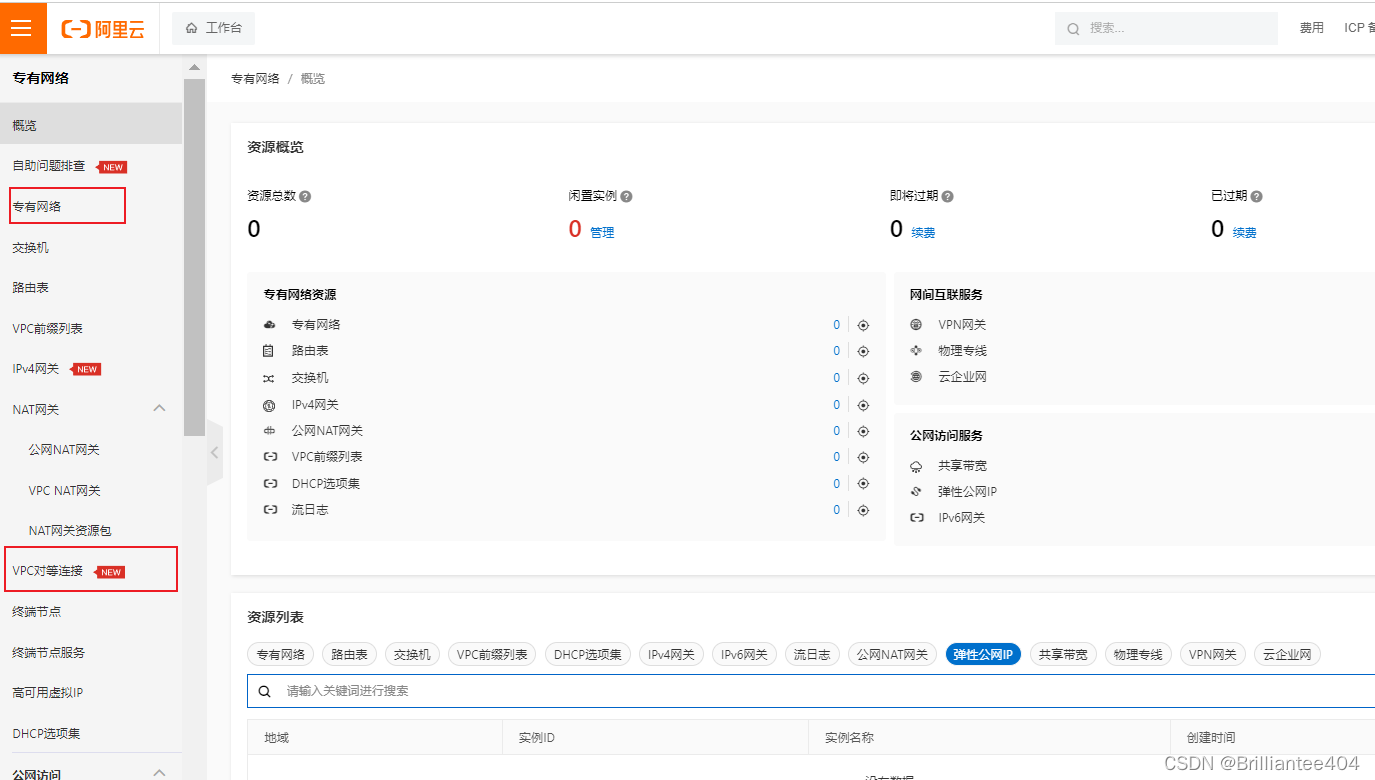The image size is (1375, 780).
Task: Click the 云企业网 service icon
Action: coord(916,377)
